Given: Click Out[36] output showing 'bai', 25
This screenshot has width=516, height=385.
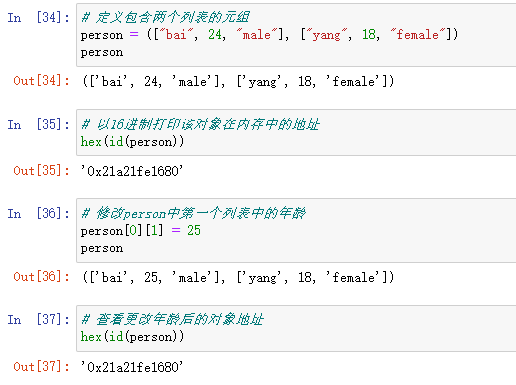Looking at the screenshot, I should coord(238,277).
